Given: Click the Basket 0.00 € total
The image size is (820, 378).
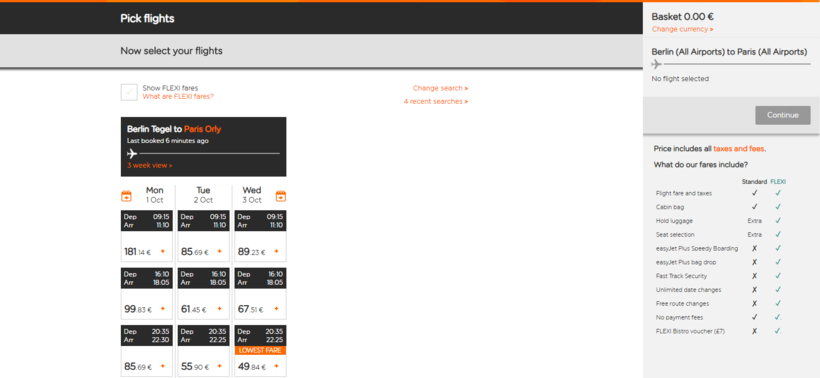Looking at the screenshot, I should coord(682,17).
